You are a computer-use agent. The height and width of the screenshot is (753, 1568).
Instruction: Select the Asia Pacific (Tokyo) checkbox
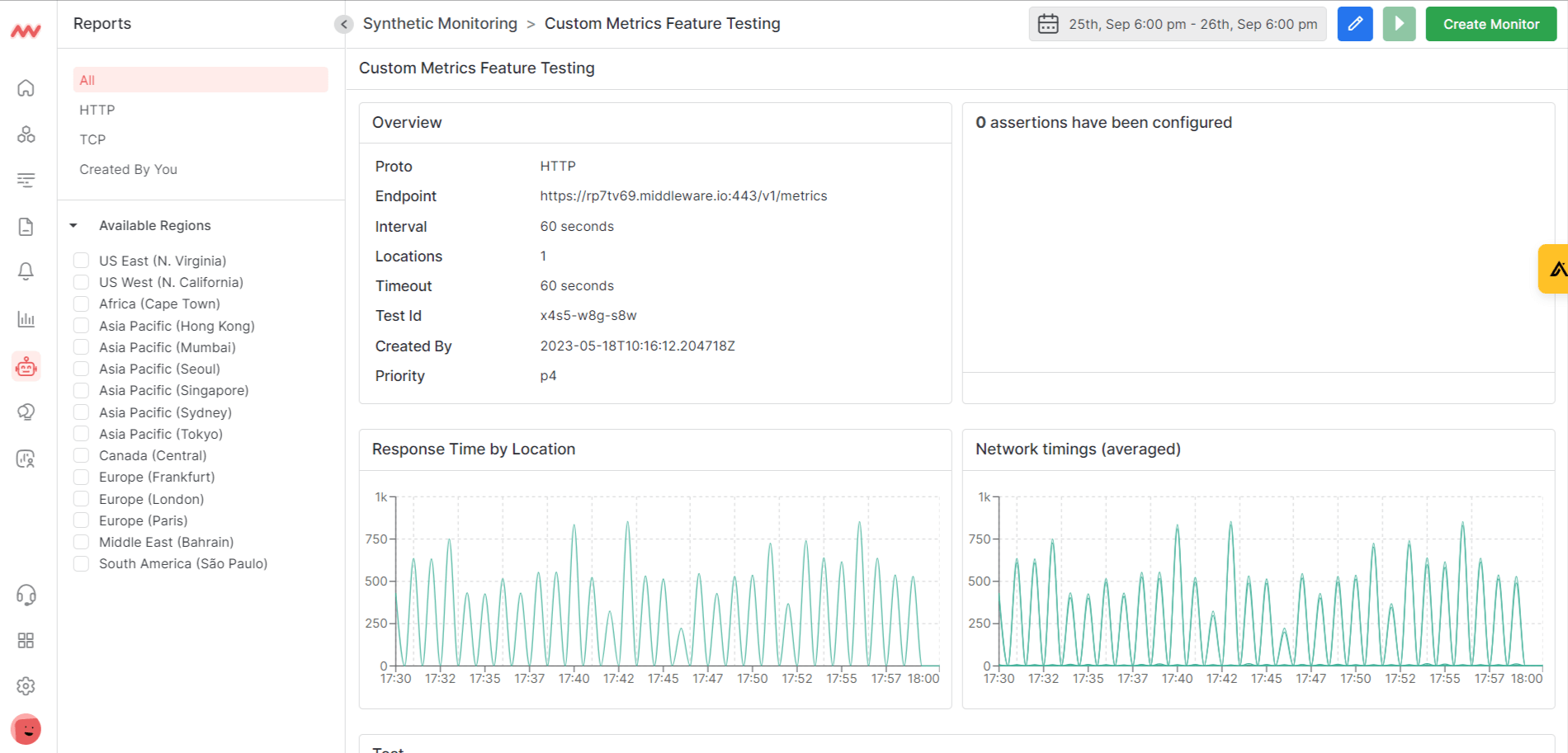coord(81,433)
